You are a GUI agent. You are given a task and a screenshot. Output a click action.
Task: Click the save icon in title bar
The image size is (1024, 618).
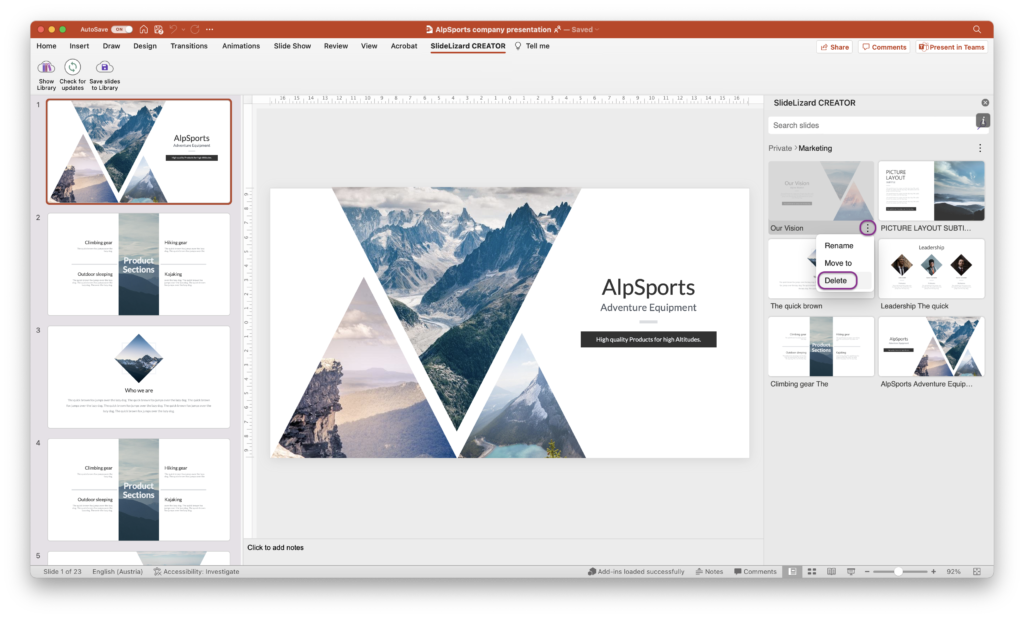[159, 29]
